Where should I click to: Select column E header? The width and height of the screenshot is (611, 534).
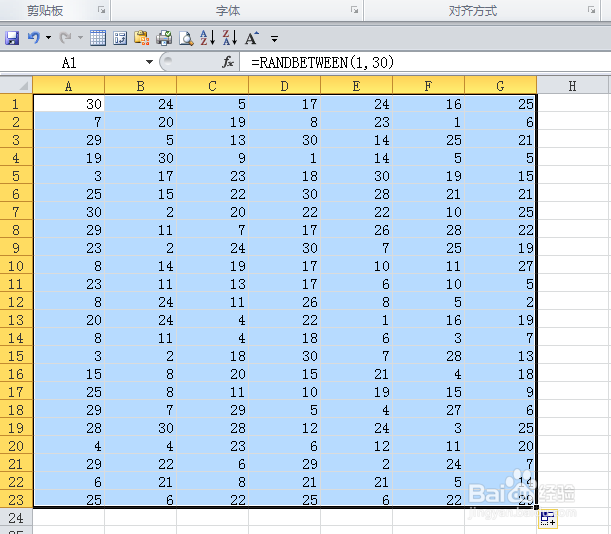tap(356, 85)
